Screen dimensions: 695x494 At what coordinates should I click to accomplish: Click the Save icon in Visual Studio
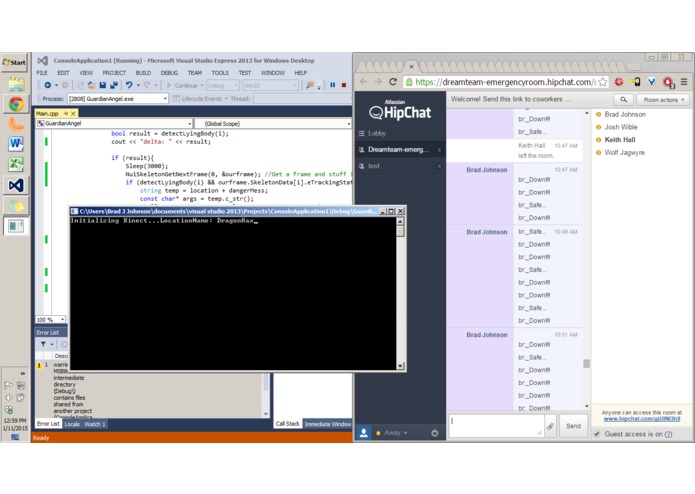click(x=103, y=85)
